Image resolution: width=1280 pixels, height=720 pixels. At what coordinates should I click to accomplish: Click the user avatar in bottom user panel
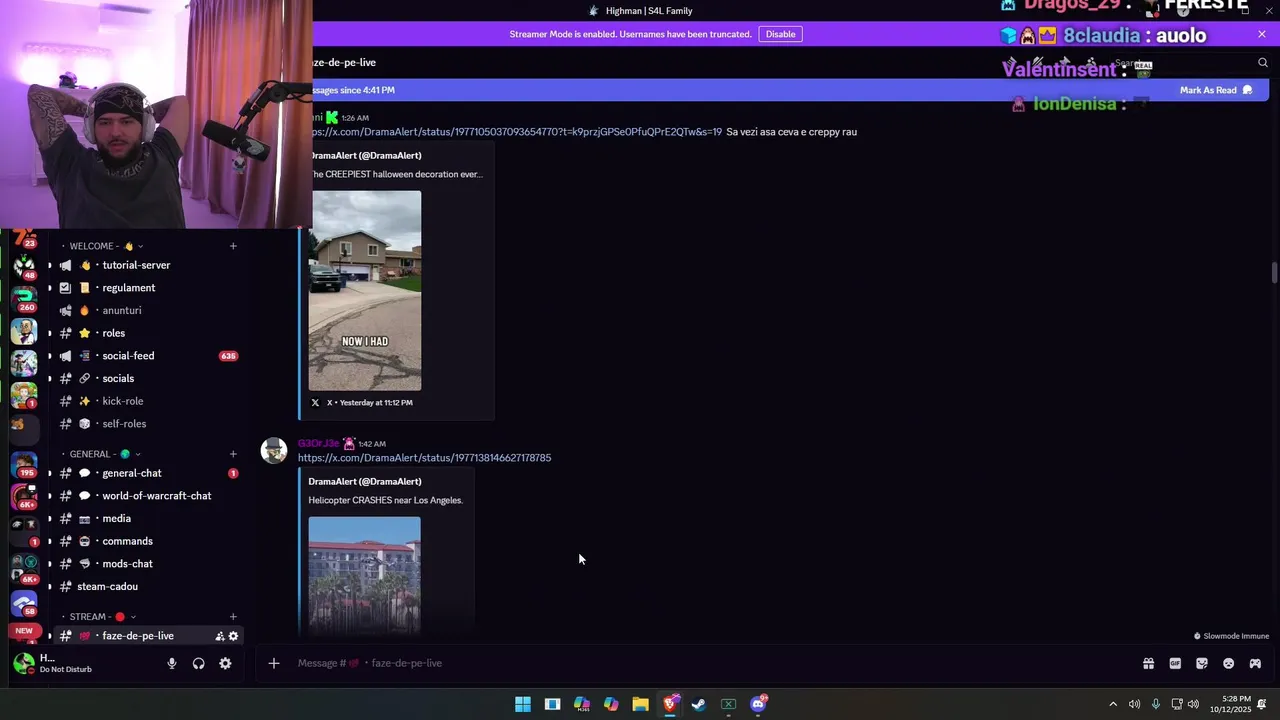tap(24, 663)
